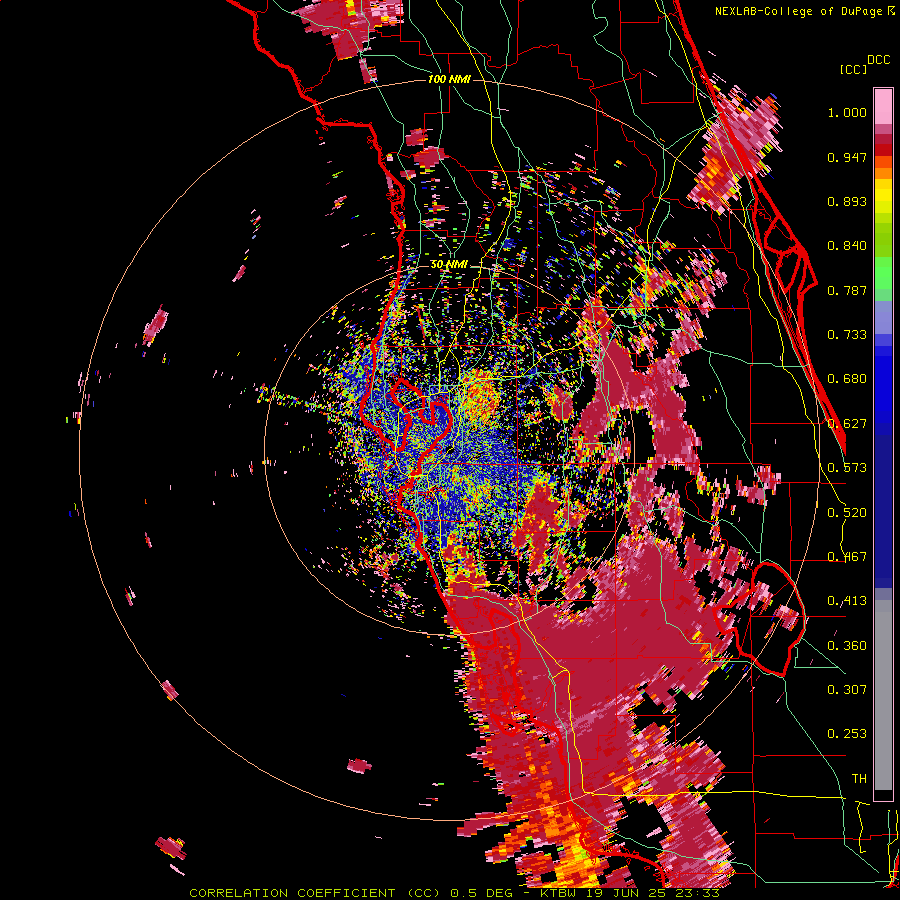Click the 0.307 value on the color scale
This screenshot has width=900, height=900.
(x=847, y=690)
